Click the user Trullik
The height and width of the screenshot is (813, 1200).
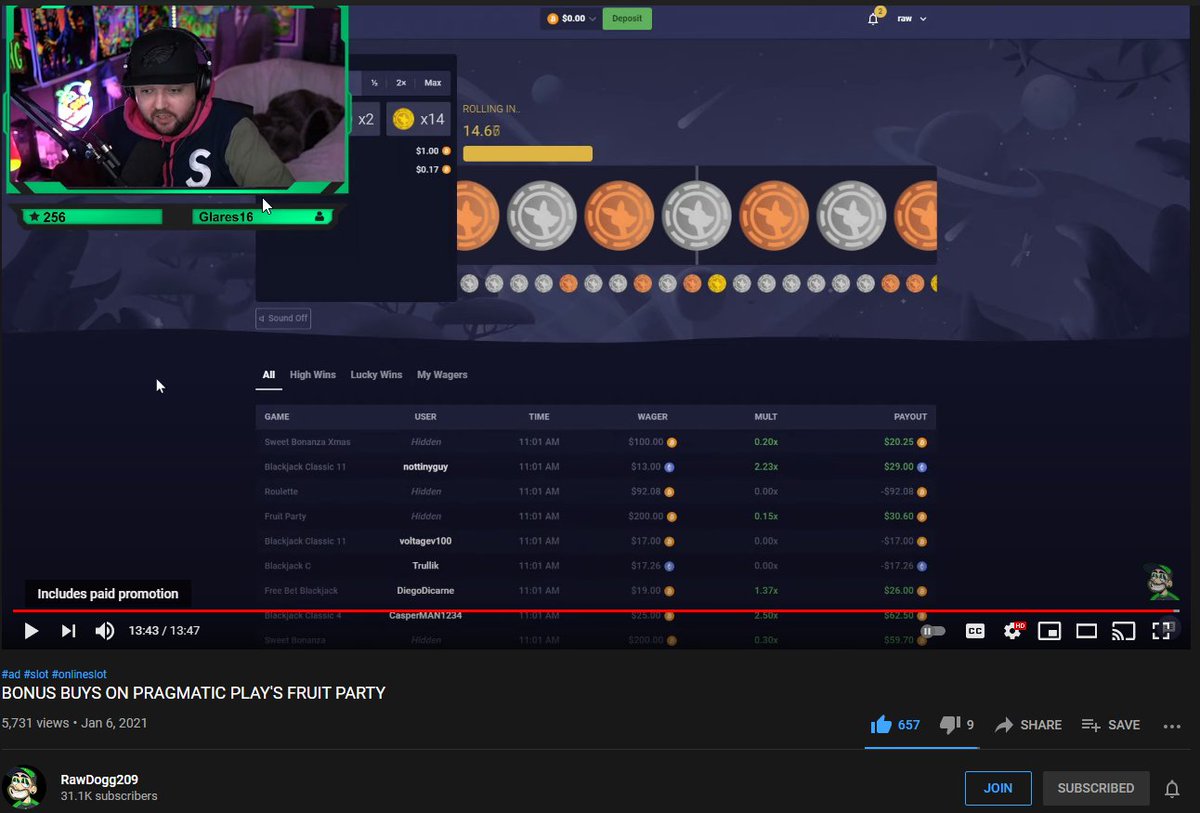click(425, 566)
